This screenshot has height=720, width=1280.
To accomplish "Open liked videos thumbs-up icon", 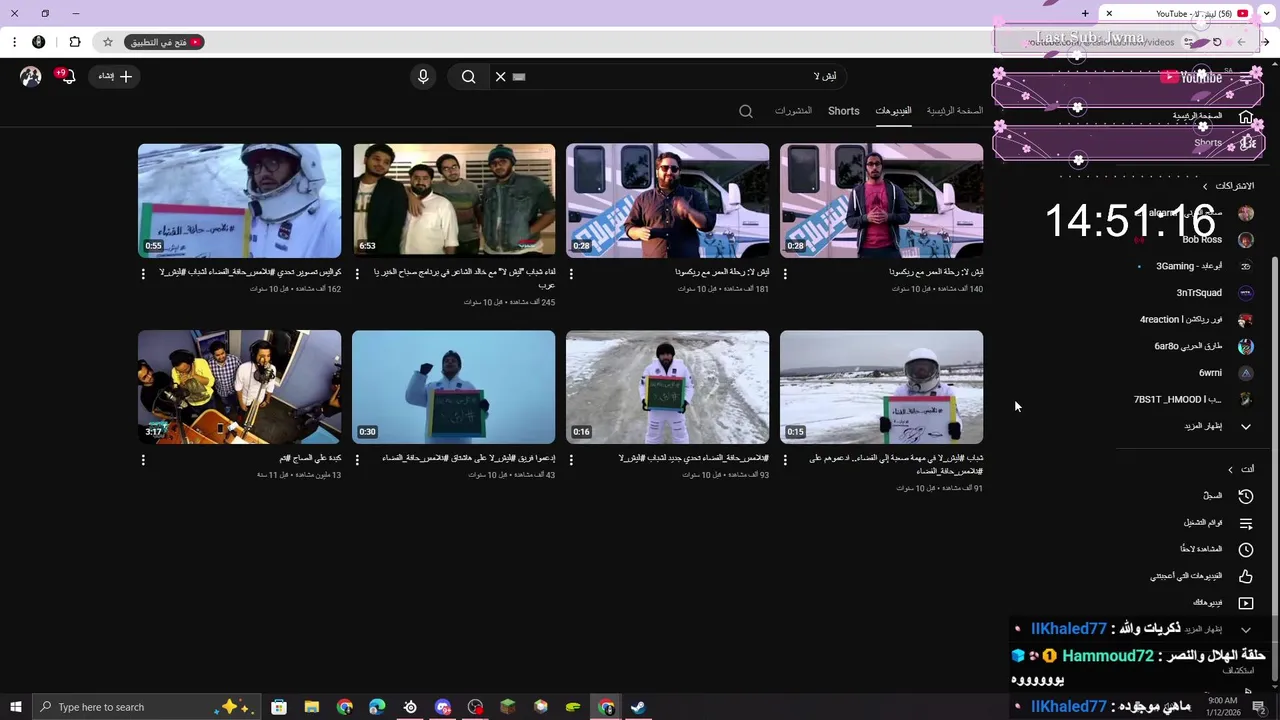I will pyautogui.click(x=1246, y=576).
